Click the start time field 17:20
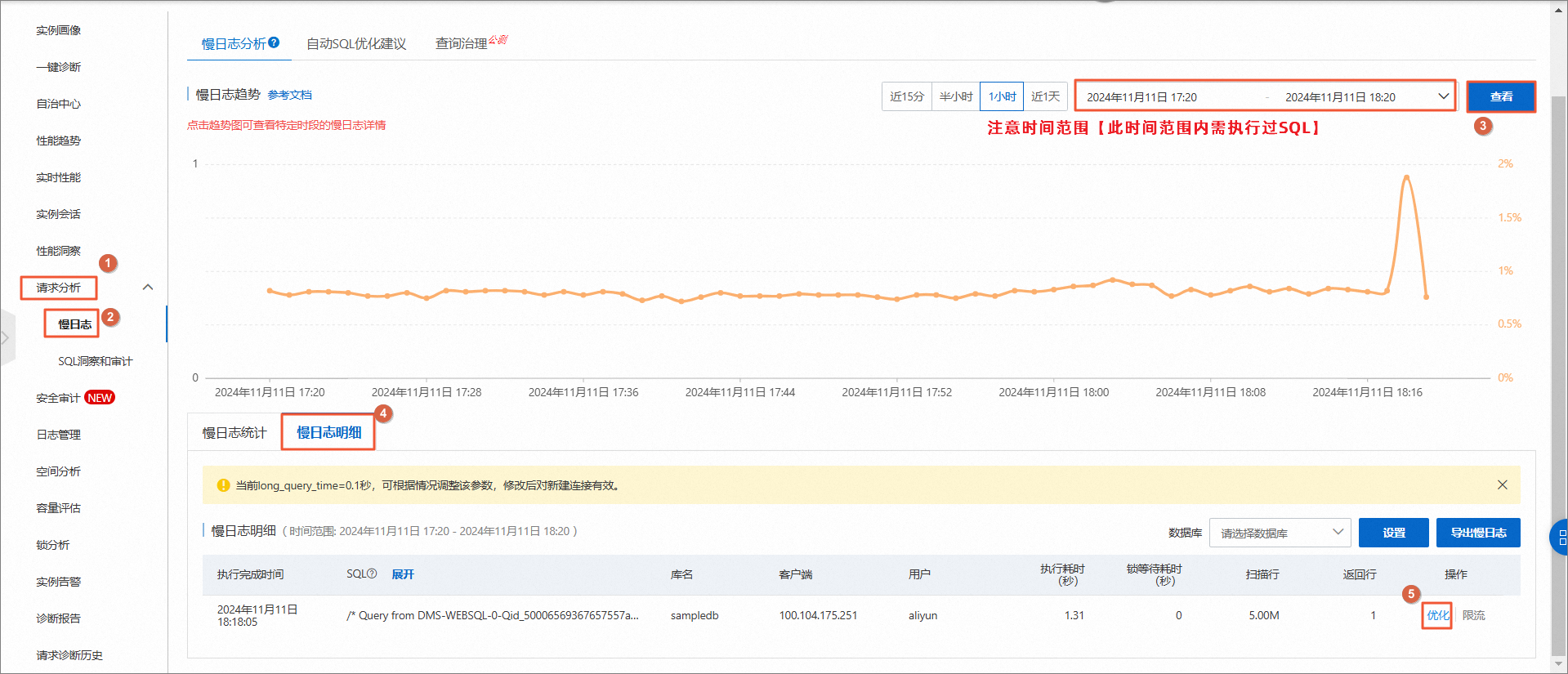 pos(1141,97)
